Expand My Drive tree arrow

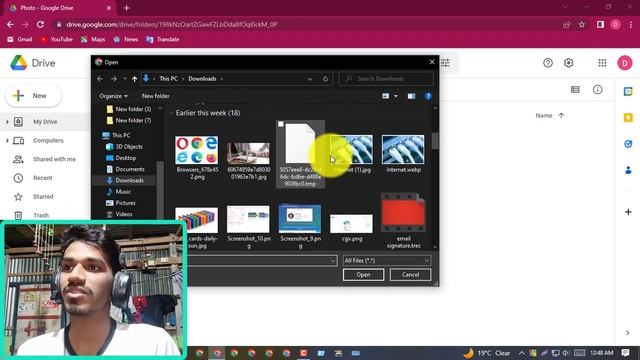click(x=7, y=122)
